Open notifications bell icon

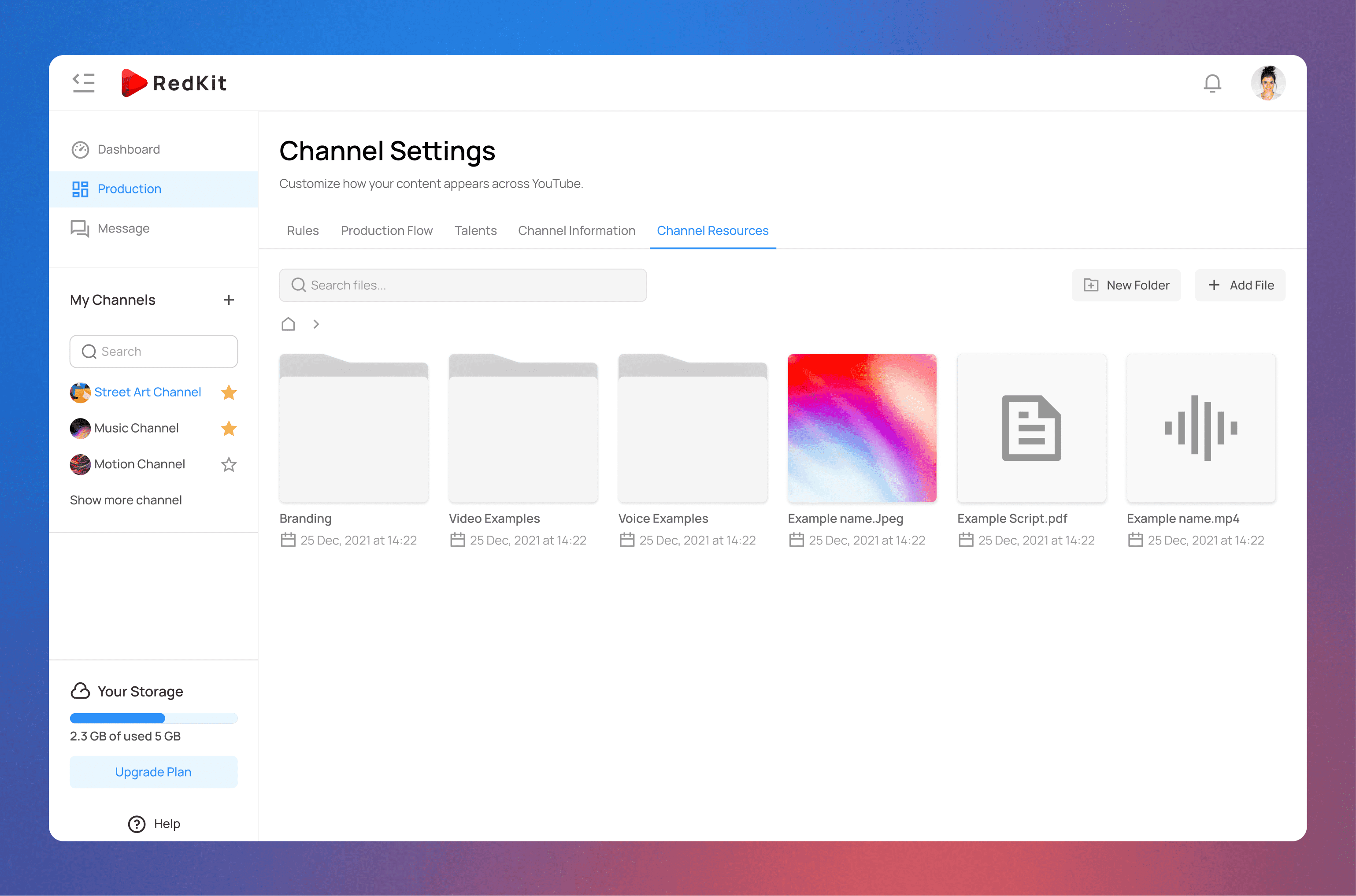(1212, 83)
